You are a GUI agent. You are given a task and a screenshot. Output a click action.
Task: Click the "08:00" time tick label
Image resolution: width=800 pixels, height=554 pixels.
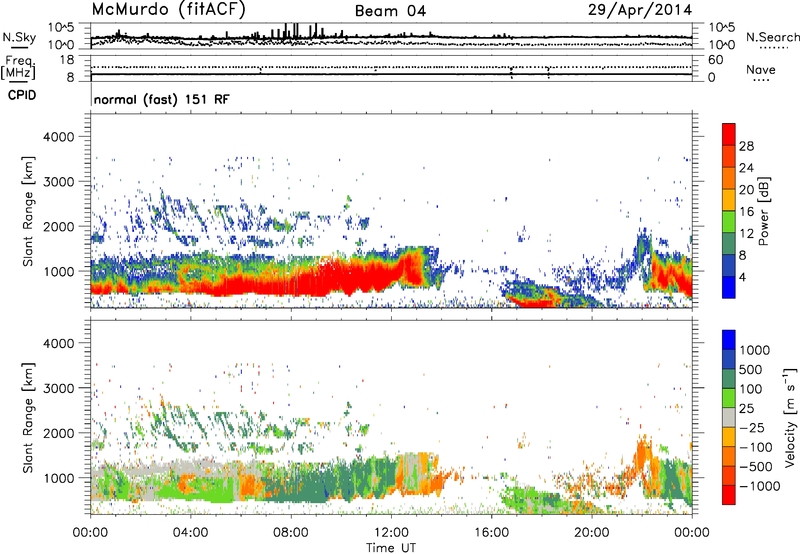point(291,533)
